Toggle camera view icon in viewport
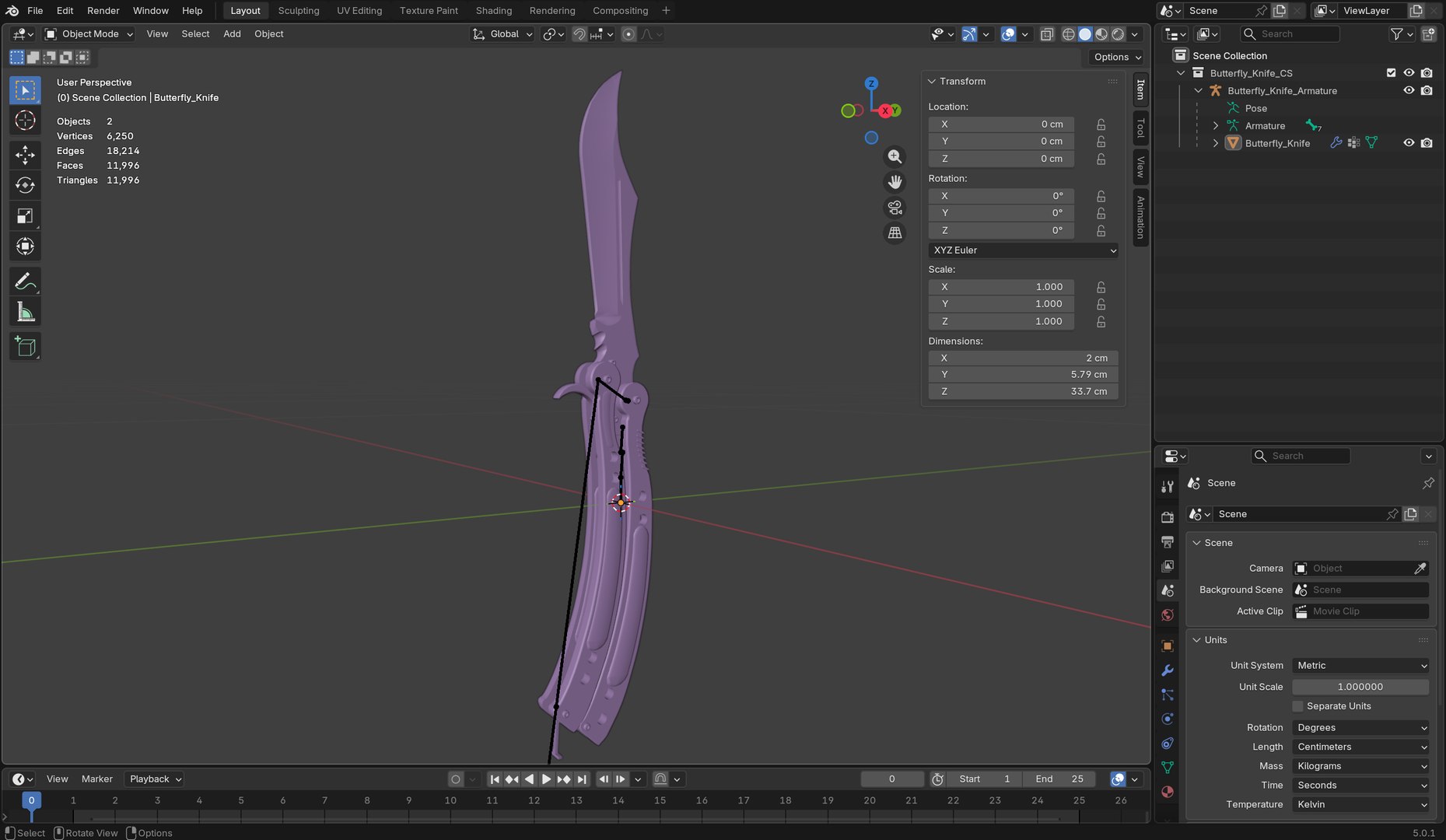The height and width of the screenshot is (840, 1446). tap(895, 208)
